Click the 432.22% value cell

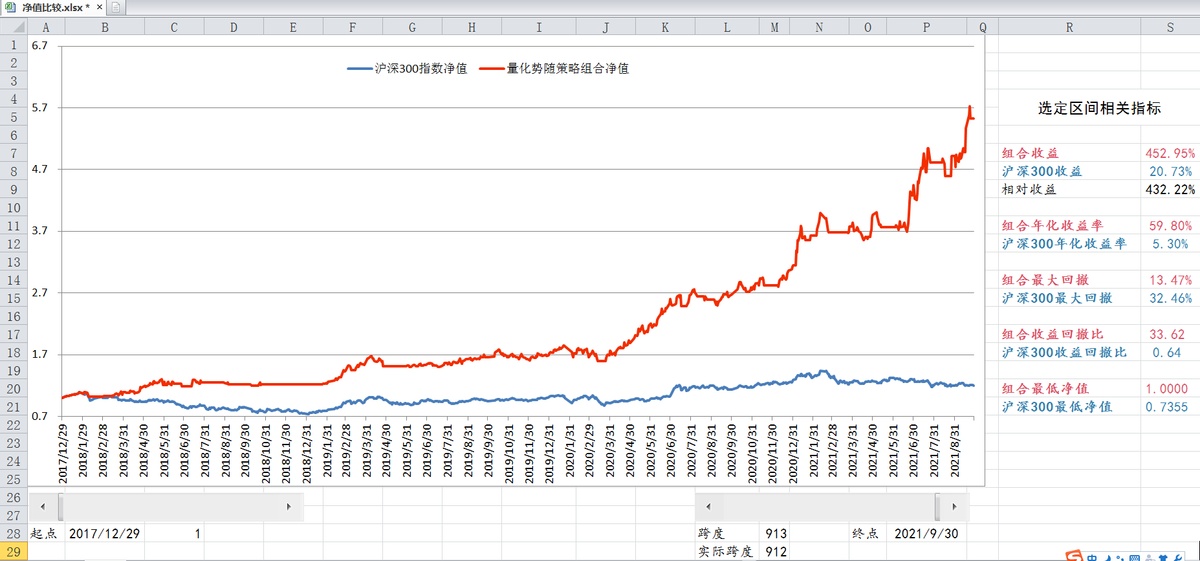click(1170, 190)
